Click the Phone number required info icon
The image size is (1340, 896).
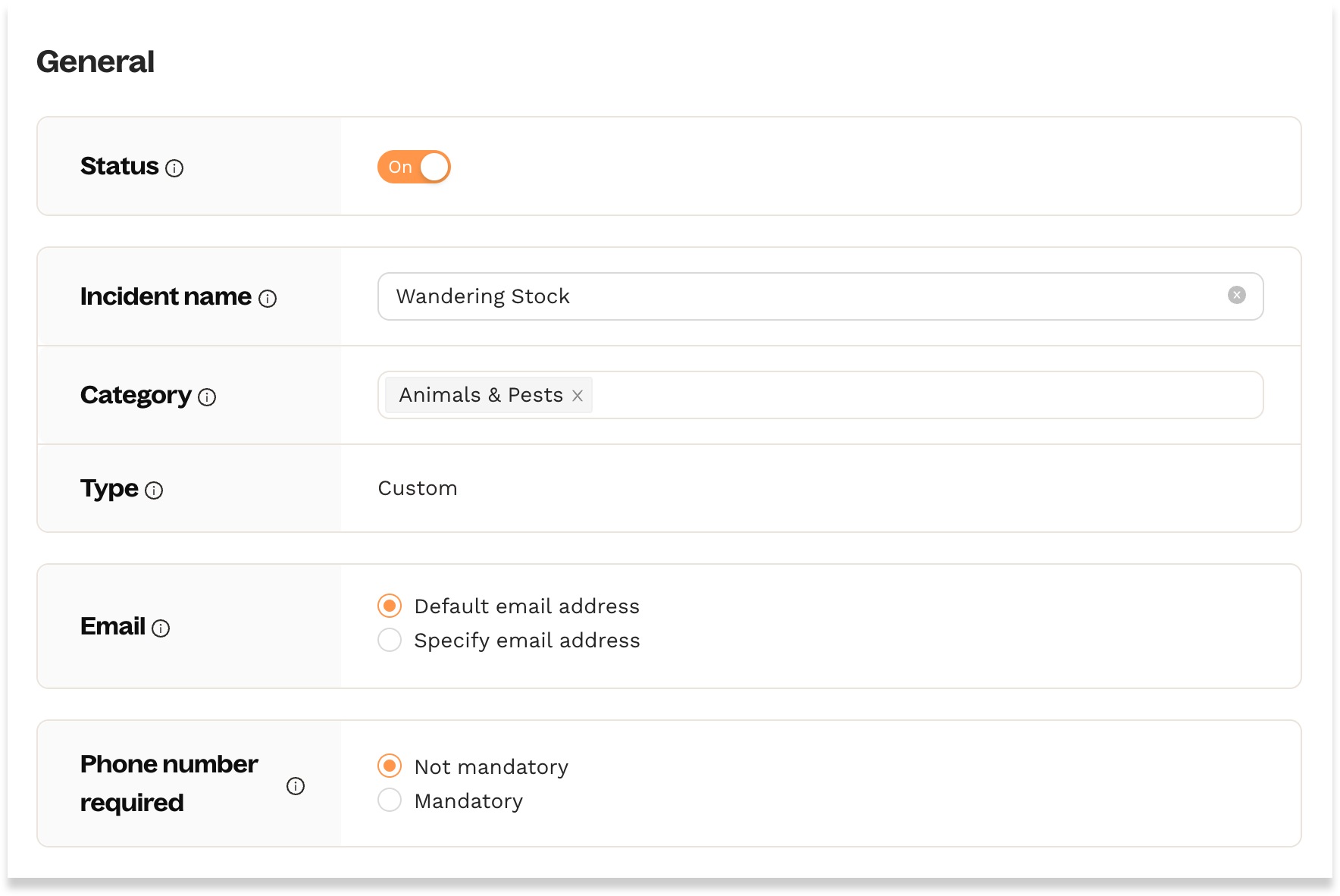pos(296,786)
